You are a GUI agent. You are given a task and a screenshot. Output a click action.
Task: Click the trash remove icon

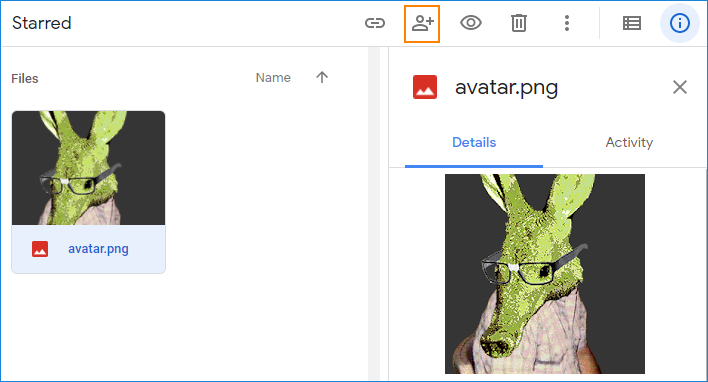pyautogui.click(x=519, y=23)
